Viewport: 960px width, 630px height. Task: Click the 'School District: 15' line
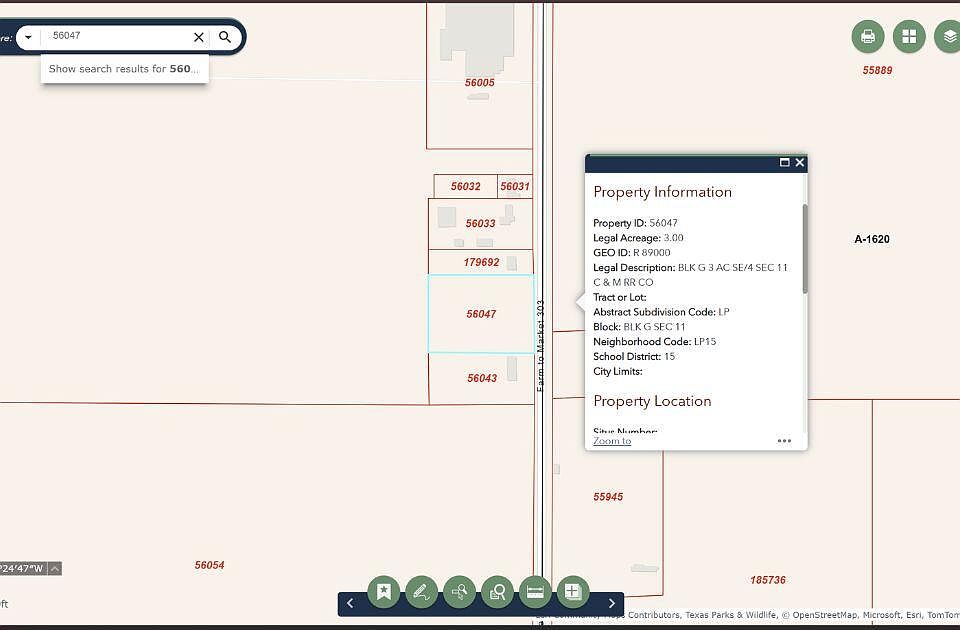coord(634,356)
